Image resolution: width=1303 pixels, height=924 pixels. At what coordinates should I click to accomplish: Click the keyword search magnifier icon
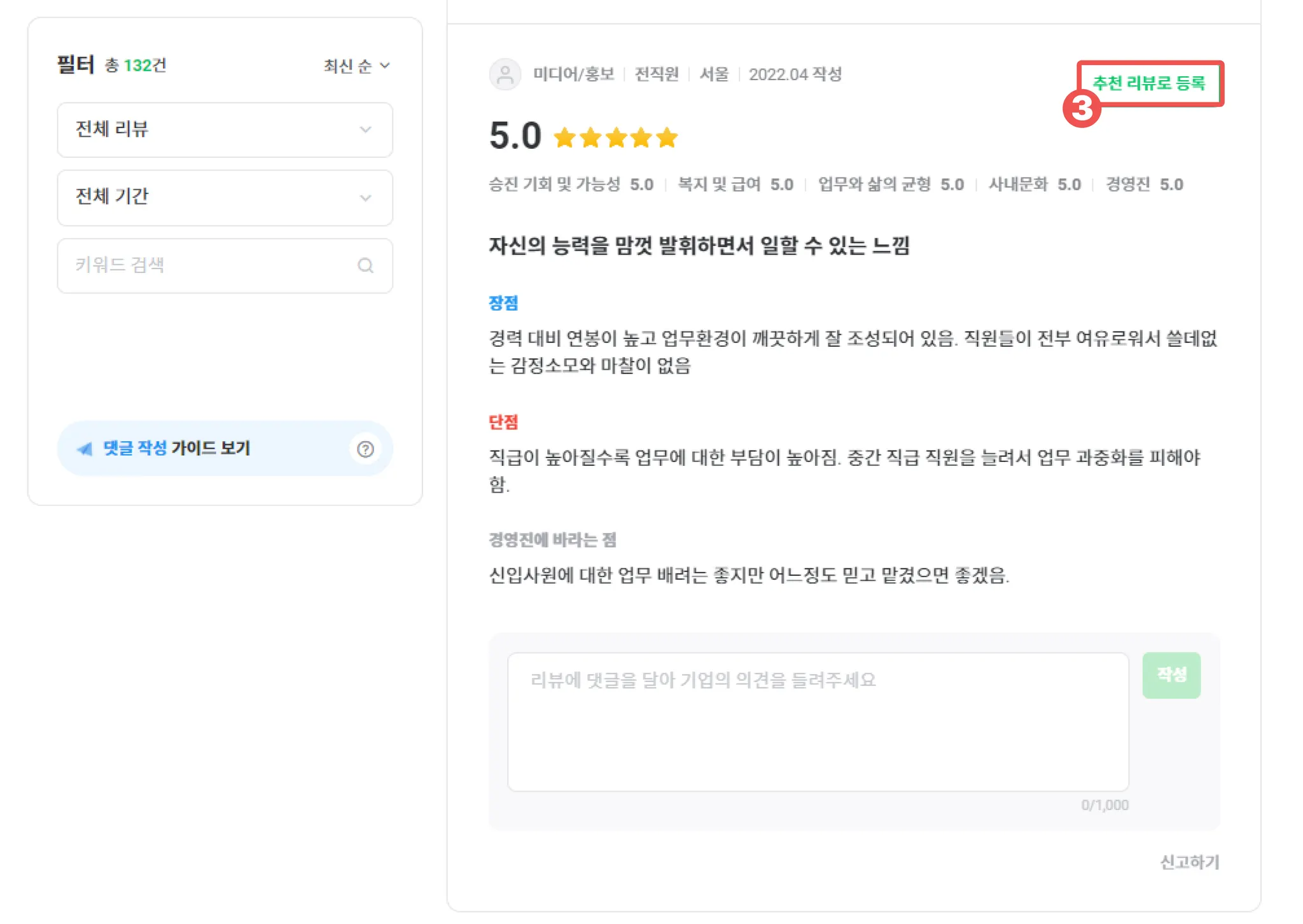(365, 265)
